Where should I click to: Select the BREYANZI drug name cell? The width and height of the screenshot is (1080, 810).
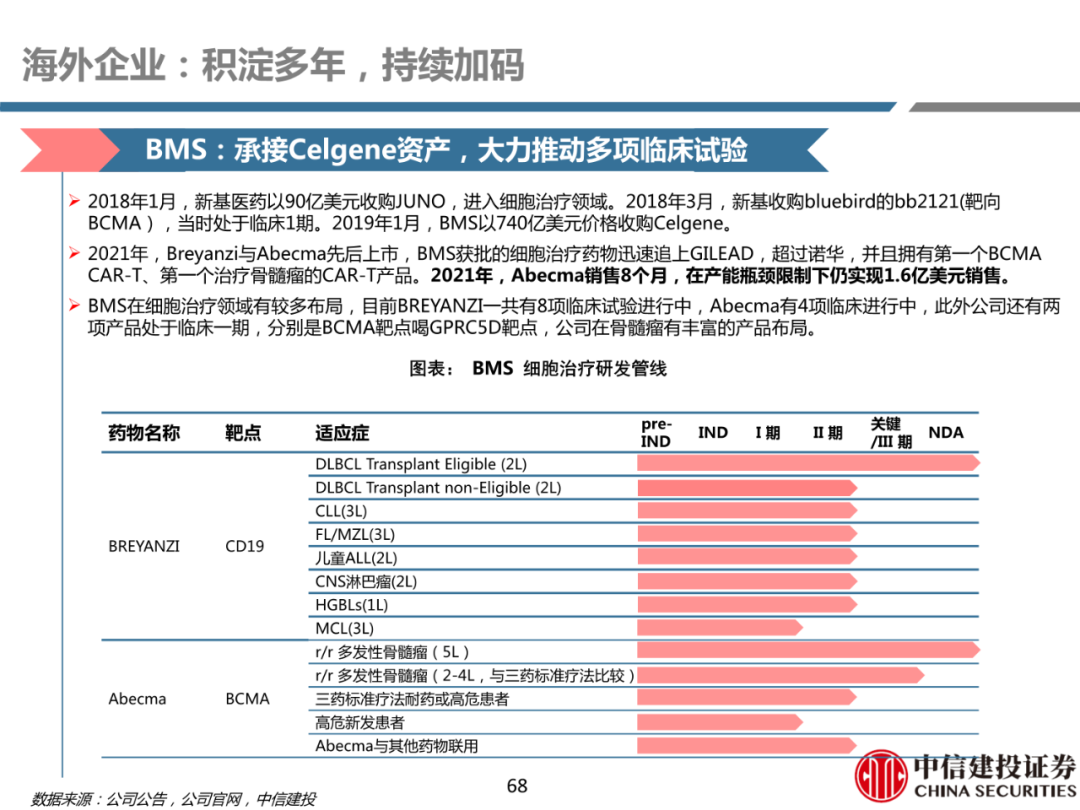pos(144,546)
